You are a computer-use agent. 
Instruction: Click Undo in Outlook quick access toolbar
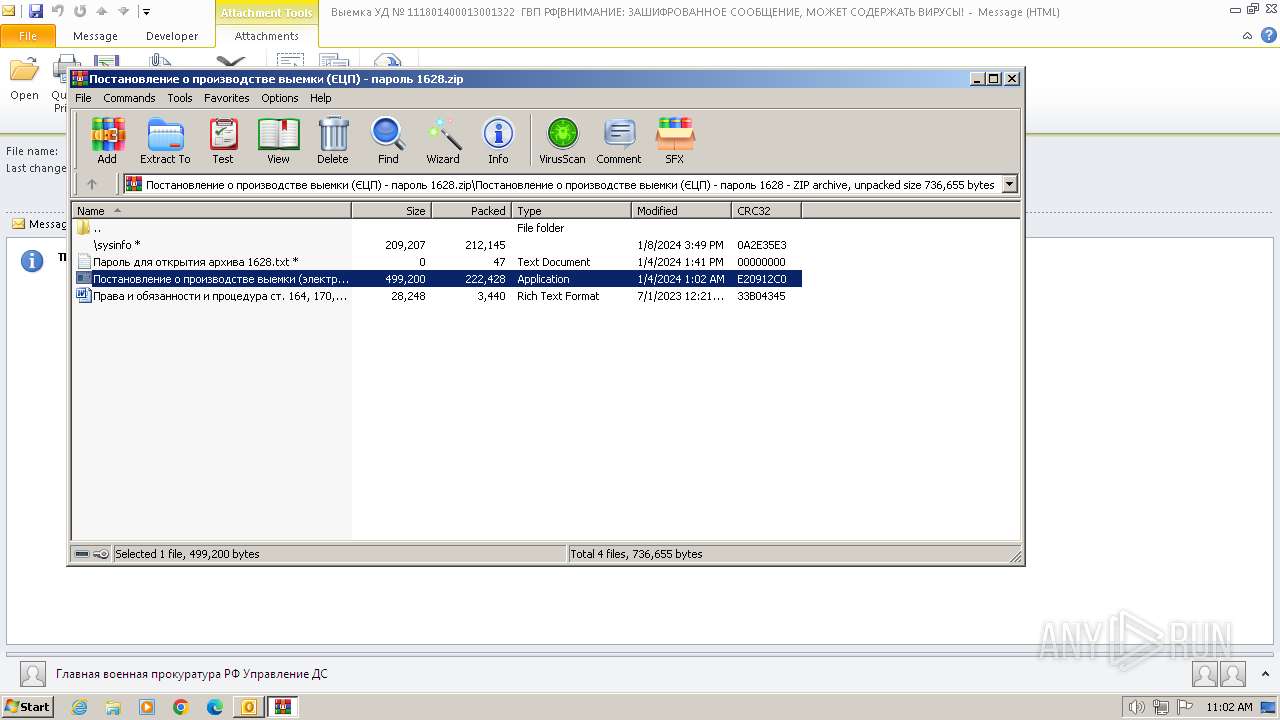[x=58, y=11]
